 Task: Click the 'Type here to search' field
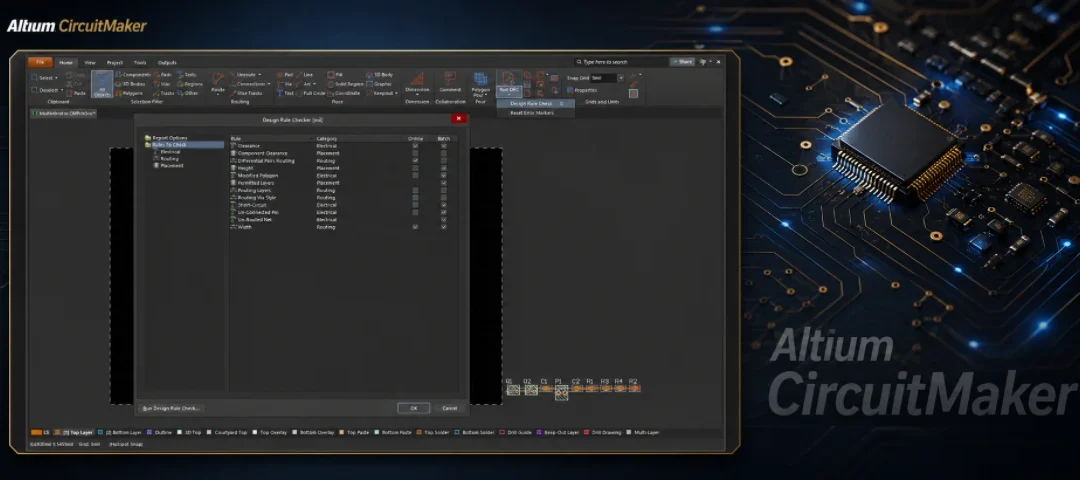tap(620, 62)
